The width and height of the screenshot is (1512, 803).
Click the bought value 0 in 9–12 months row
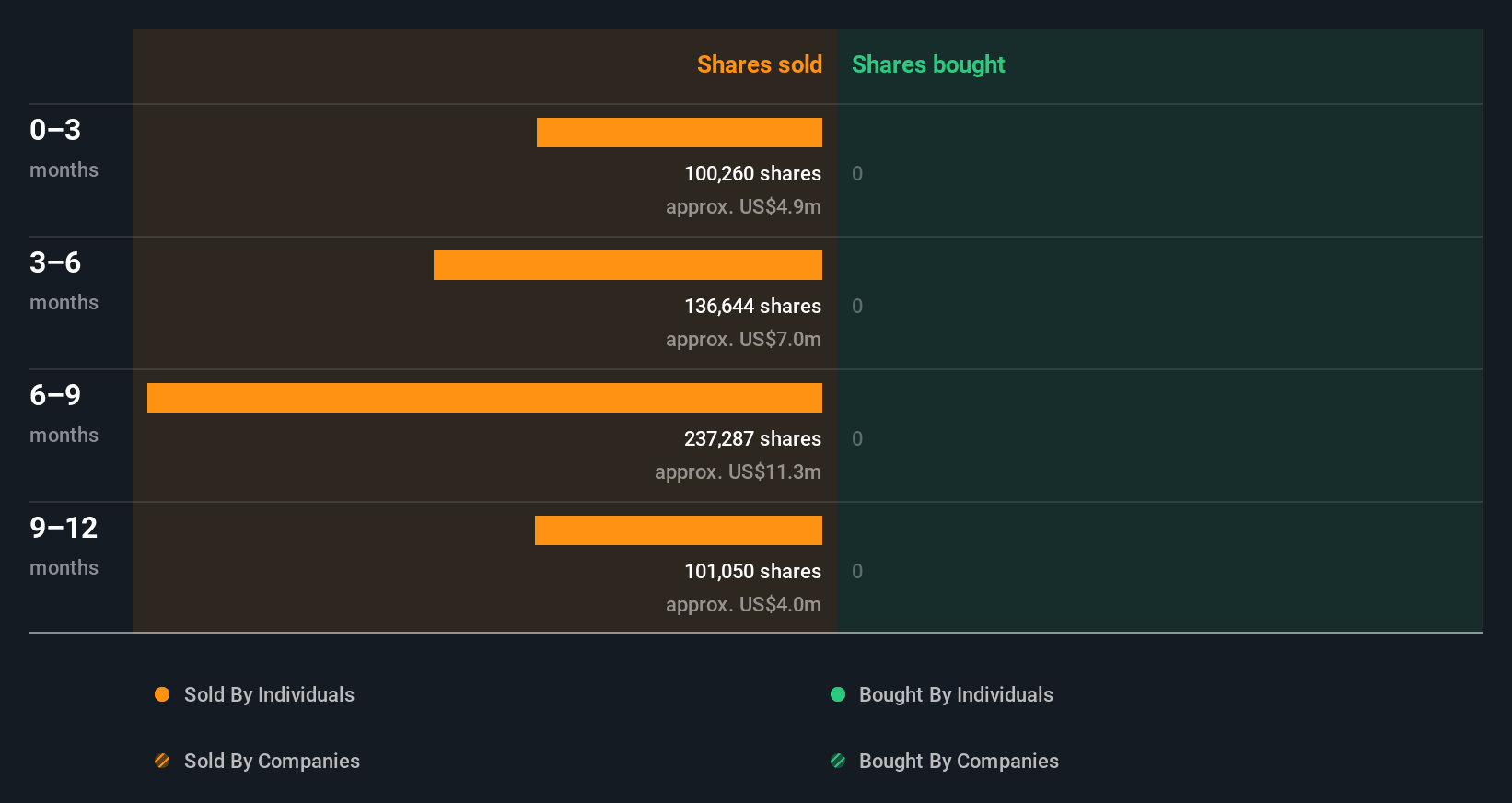tap(857, 571)
